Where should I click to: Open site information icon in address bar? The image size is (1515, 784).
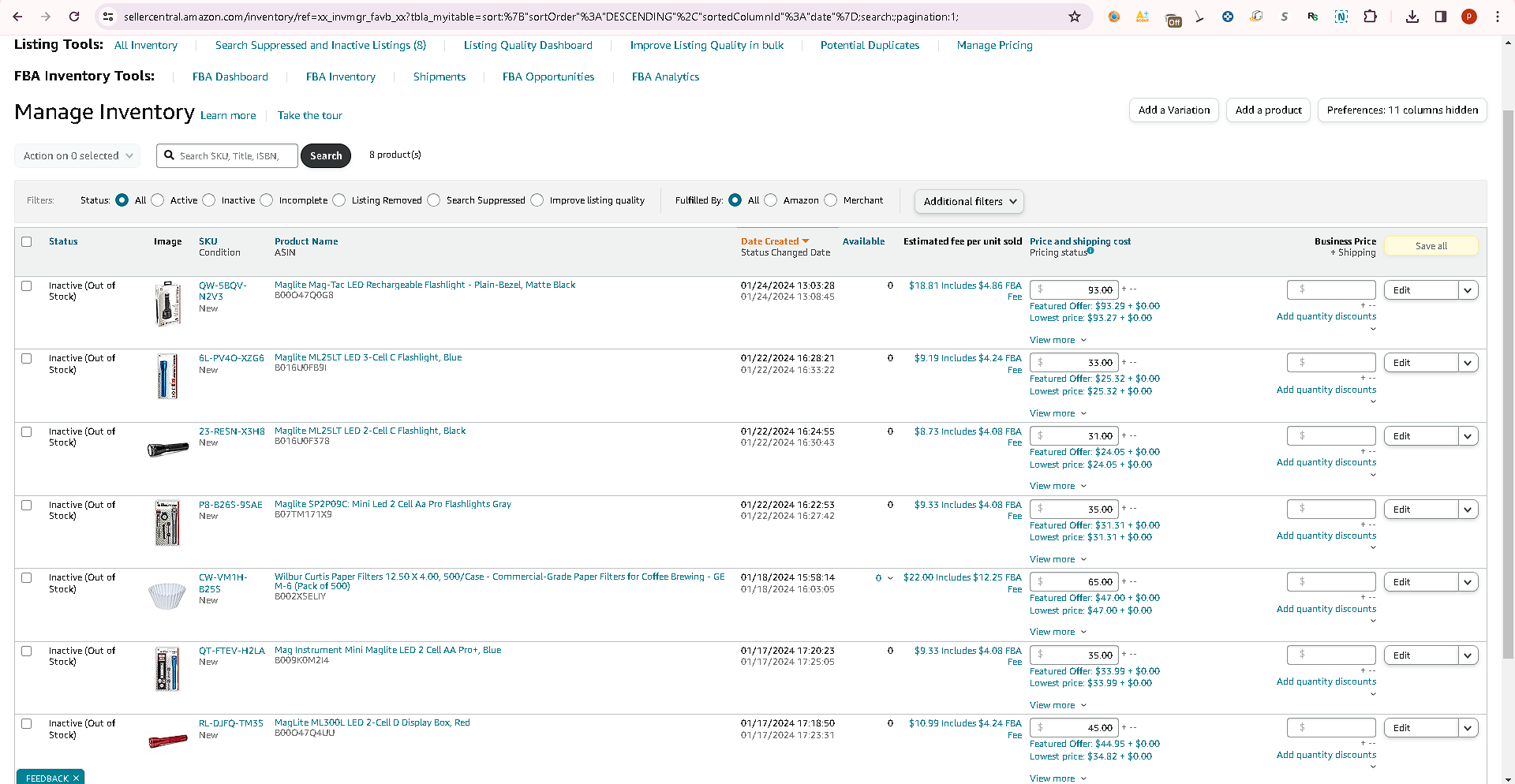(108, 17)
